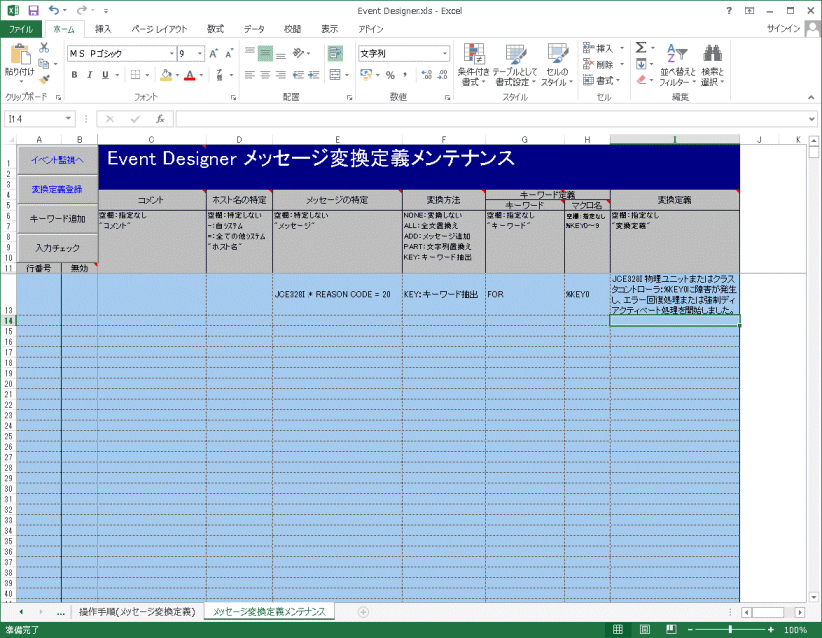This screenshot has height=638, width=822.
Task: Toggle top vertical alignment
Action: 250,53
